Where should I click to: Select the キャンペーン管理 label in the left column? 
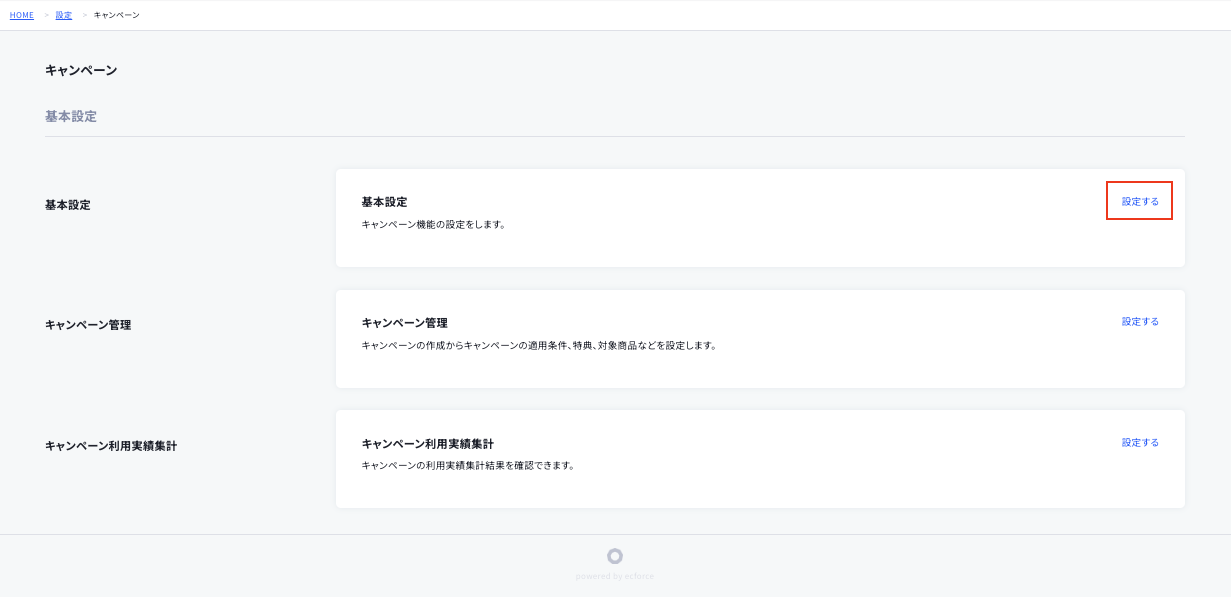90,324
